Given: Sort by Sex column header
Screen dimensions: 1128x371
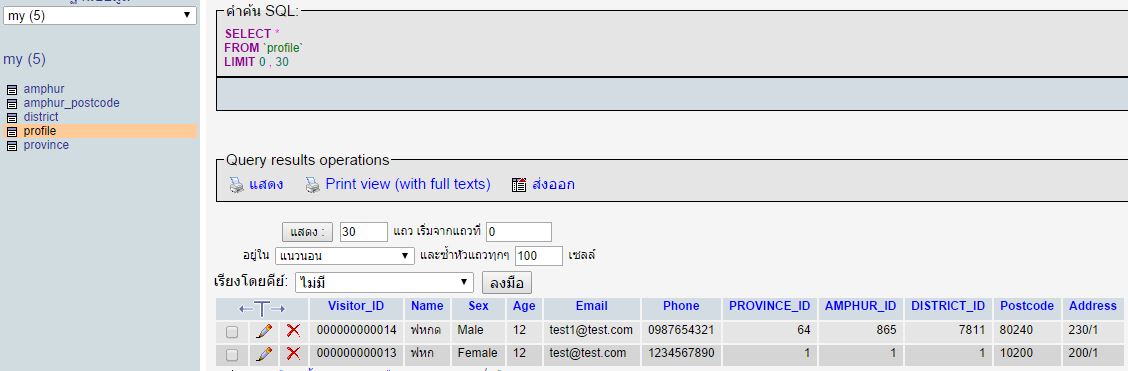Looking at the screenshot, I should tap(478, 306).
